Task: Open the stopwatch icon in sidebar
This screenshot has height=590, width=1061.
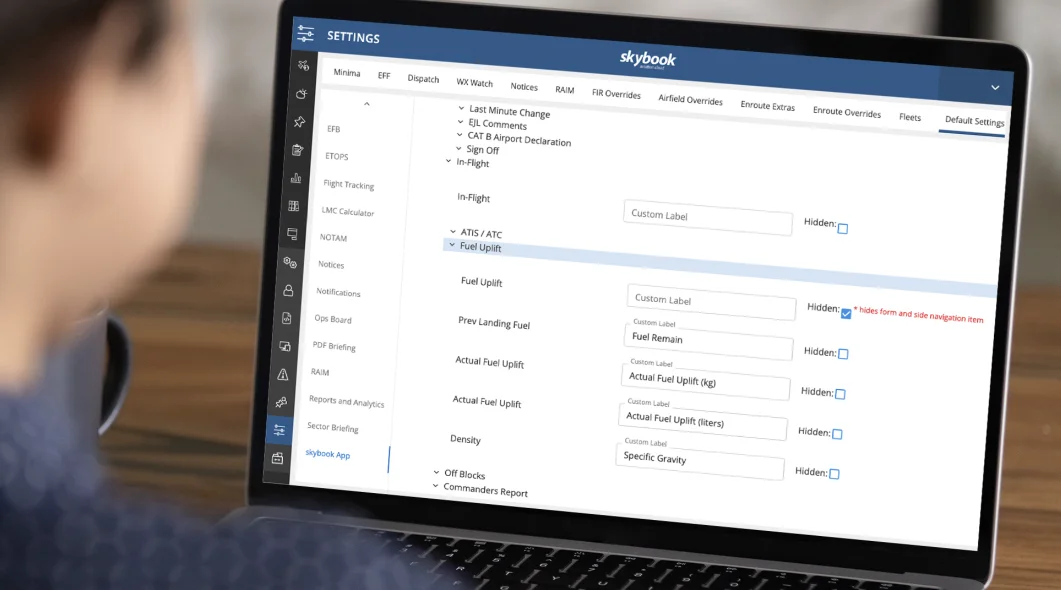Action: (x=301, y=93)
